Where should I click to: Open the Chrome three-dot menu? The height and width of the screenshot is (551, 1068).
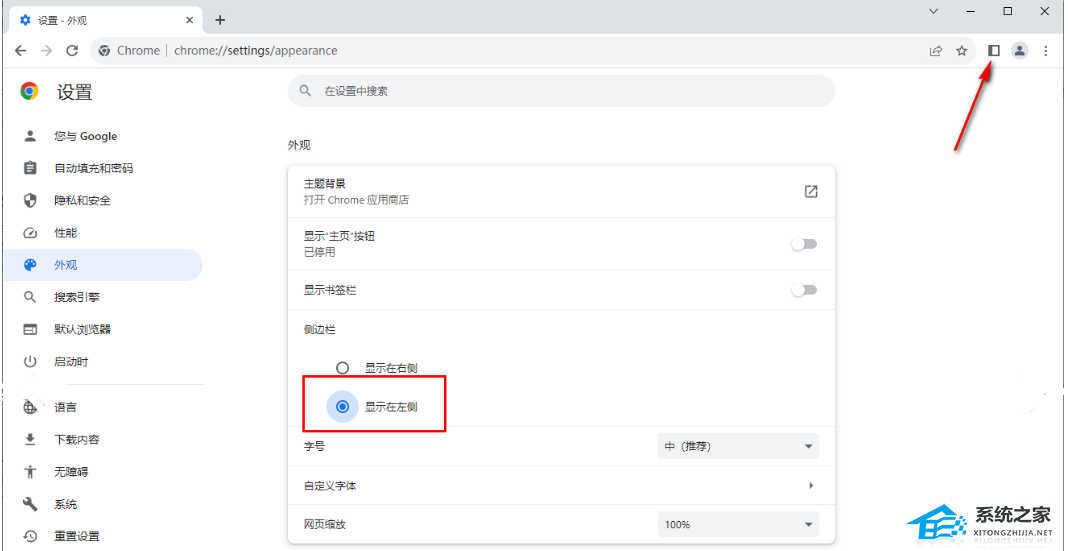[x=1046, y=50]
